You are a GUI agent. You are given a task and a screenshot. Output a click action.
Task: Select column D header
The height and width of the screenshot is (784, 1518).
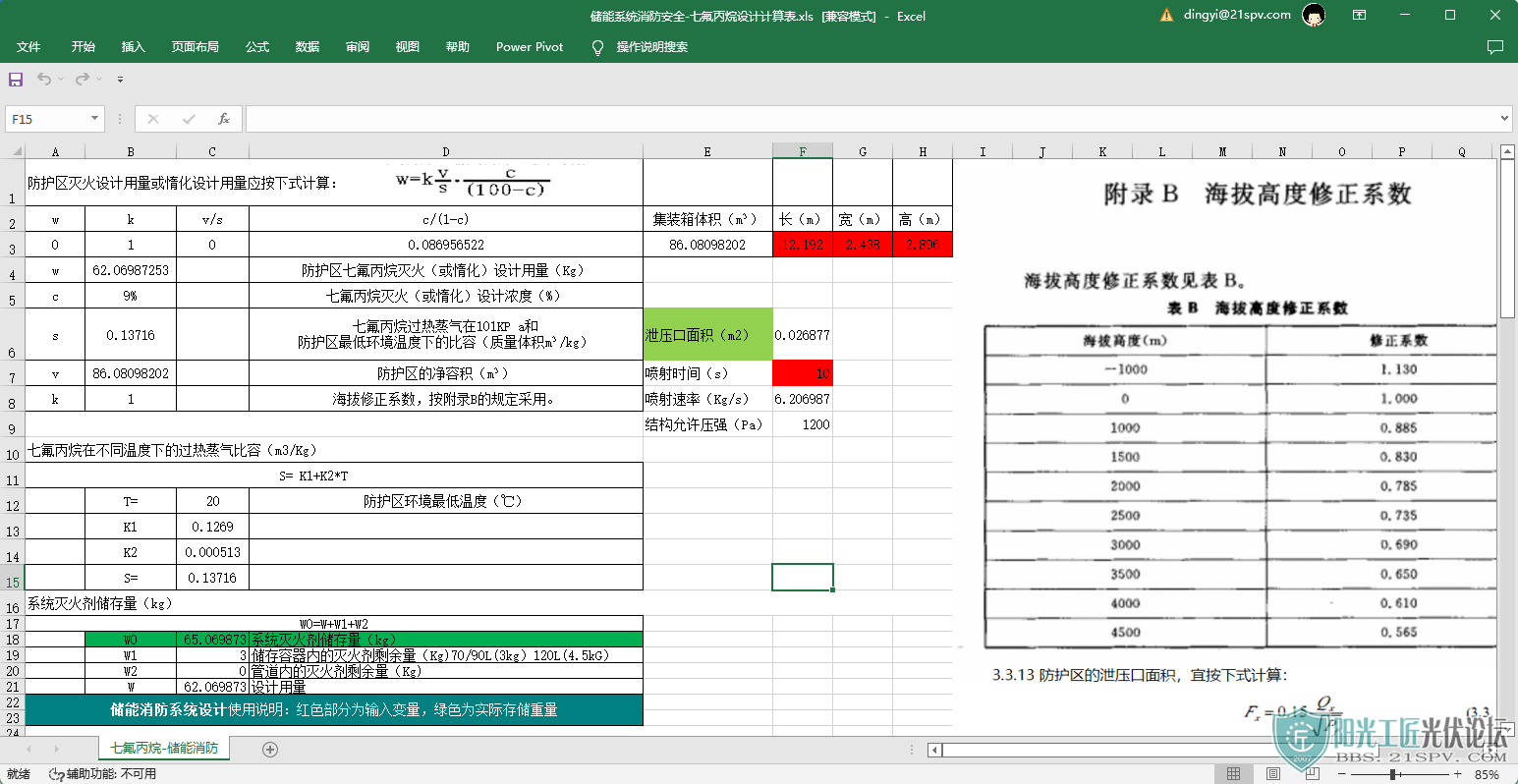[x=446, y=151]
